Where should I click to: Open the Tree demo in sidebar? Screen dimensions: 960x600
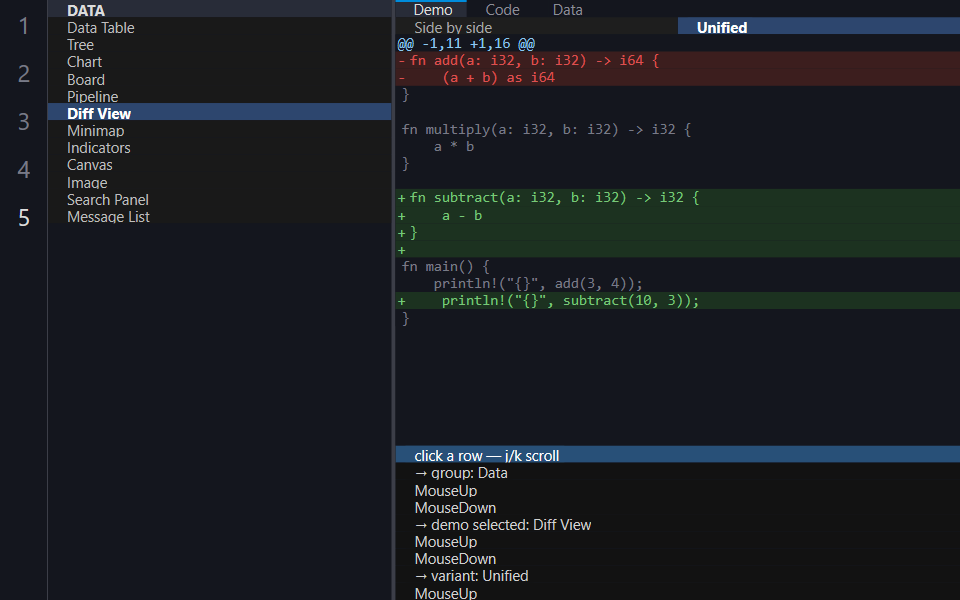(219, 45)
